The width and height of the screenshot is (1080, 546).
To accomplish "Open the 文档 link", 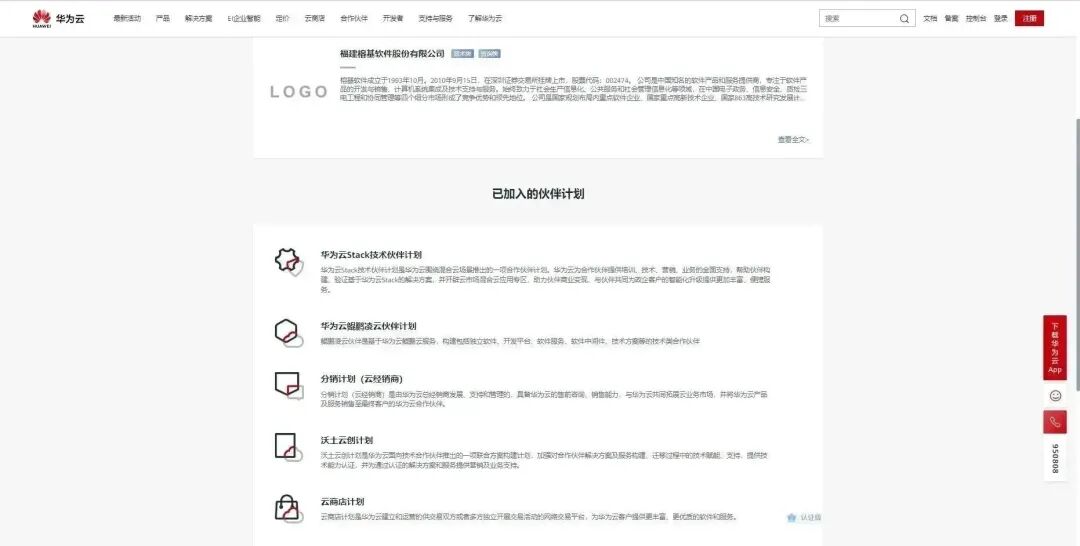I will [x=930, y=19].
